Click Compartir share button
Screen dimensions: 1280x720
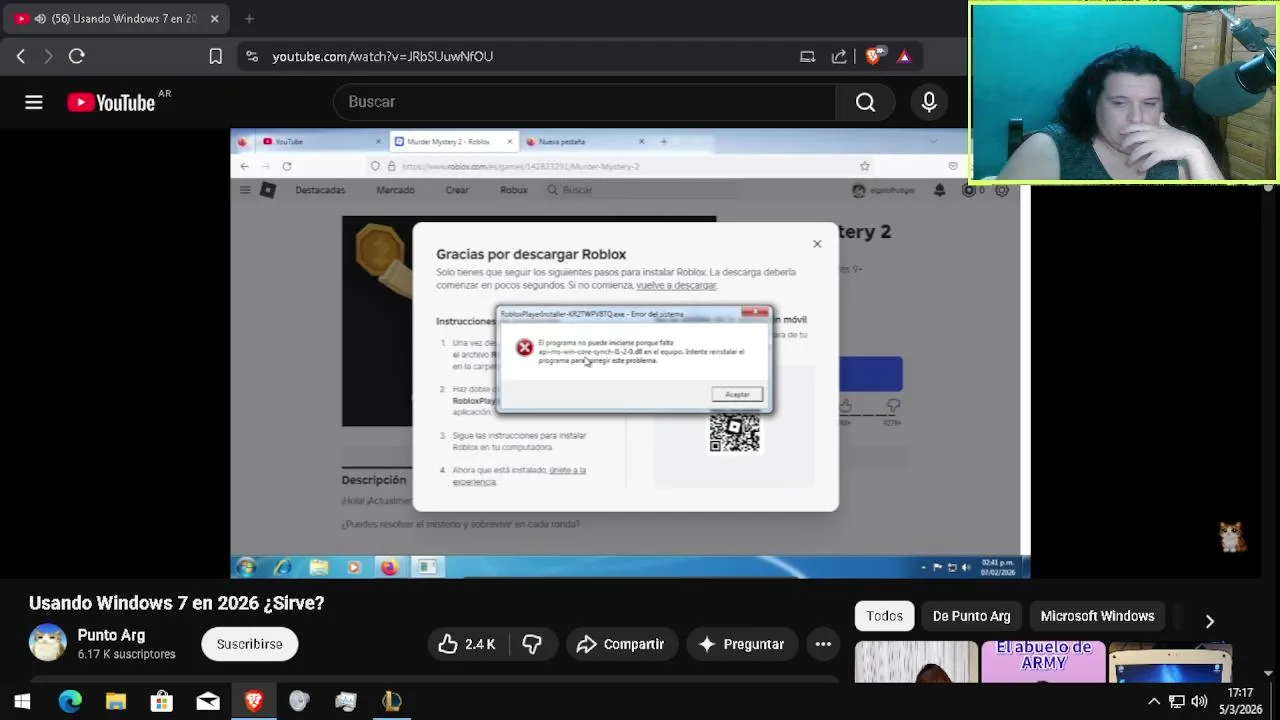(620, 644)
